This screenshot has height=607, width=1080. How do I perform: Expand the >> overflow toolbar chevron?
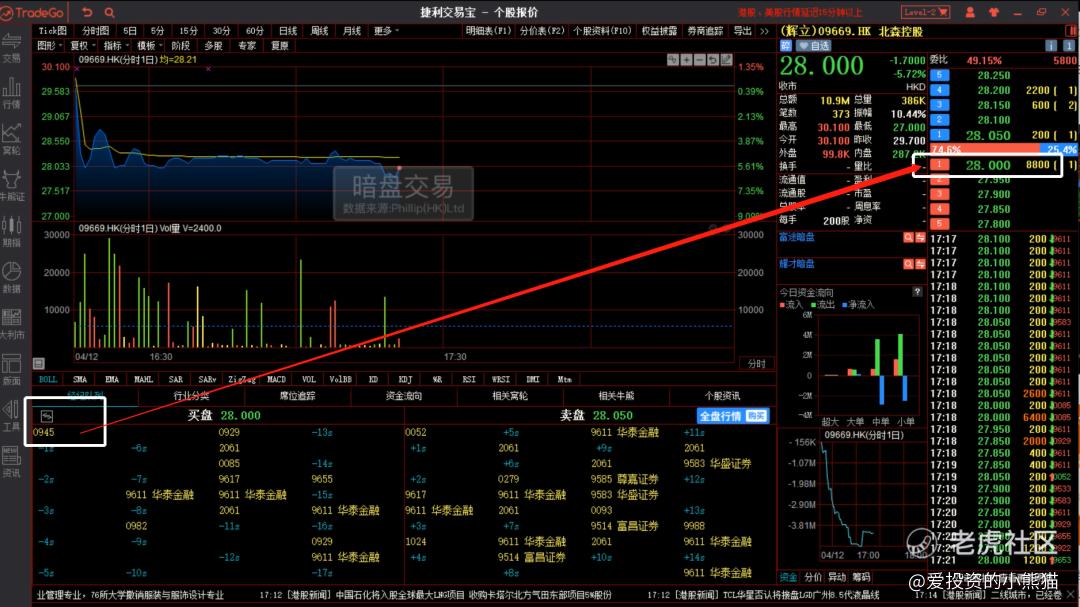point(765,30)
